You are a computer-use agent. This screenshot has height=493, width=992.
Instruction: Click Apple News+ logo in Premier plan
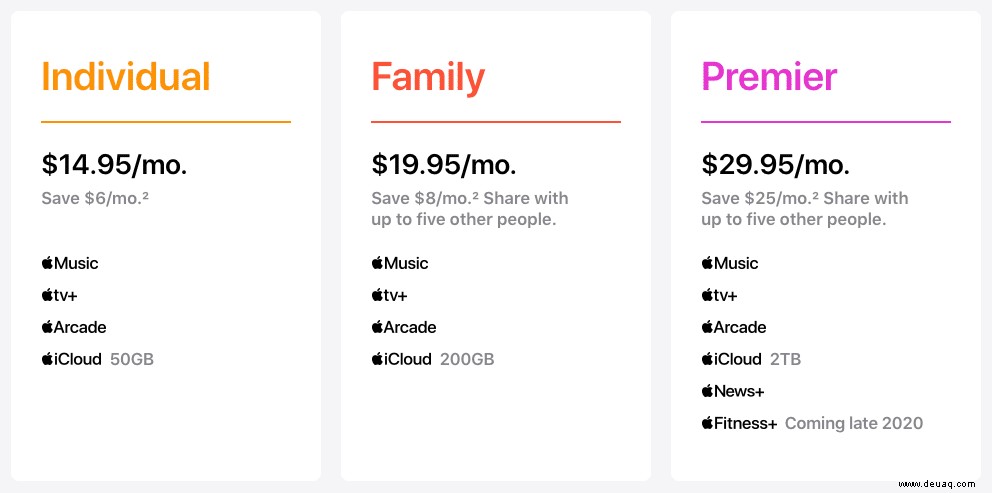point(733,391)
